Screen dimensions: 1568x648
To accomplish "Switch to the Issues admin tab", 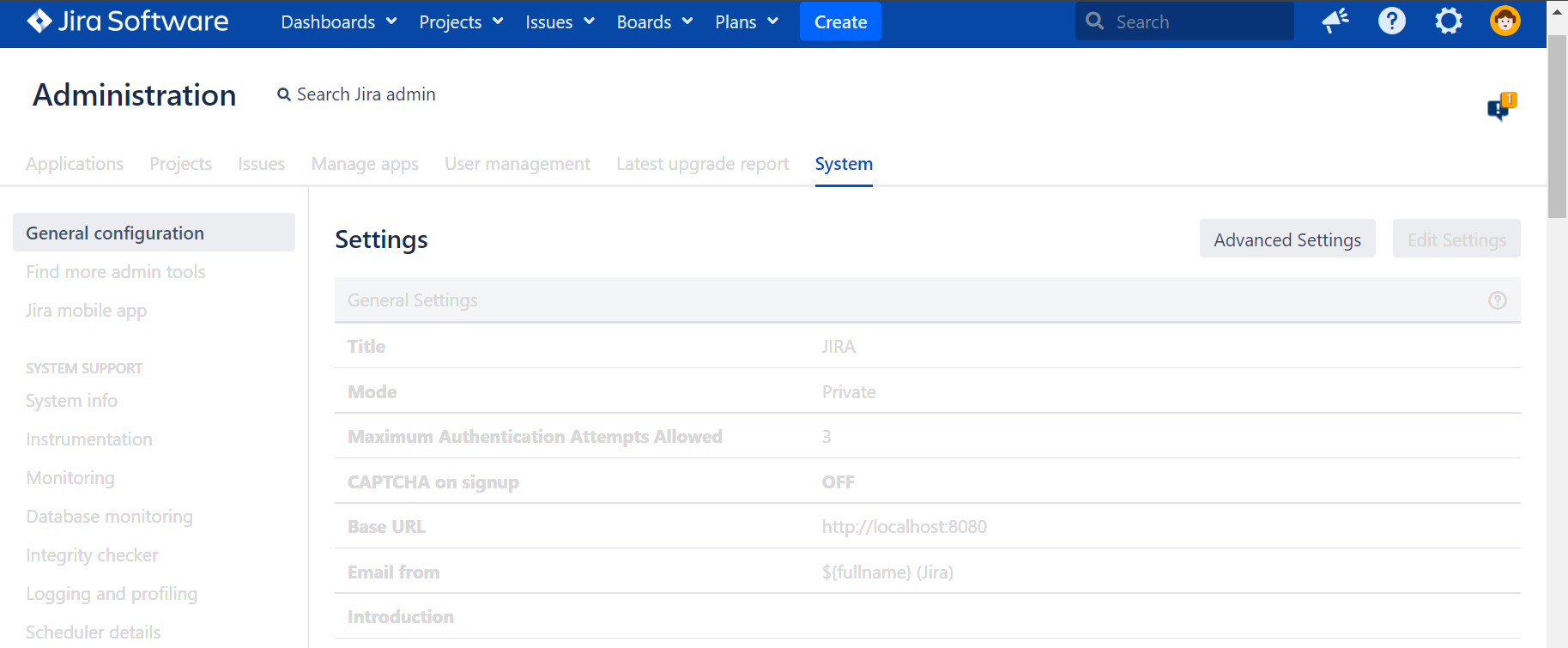I will 262,164.
